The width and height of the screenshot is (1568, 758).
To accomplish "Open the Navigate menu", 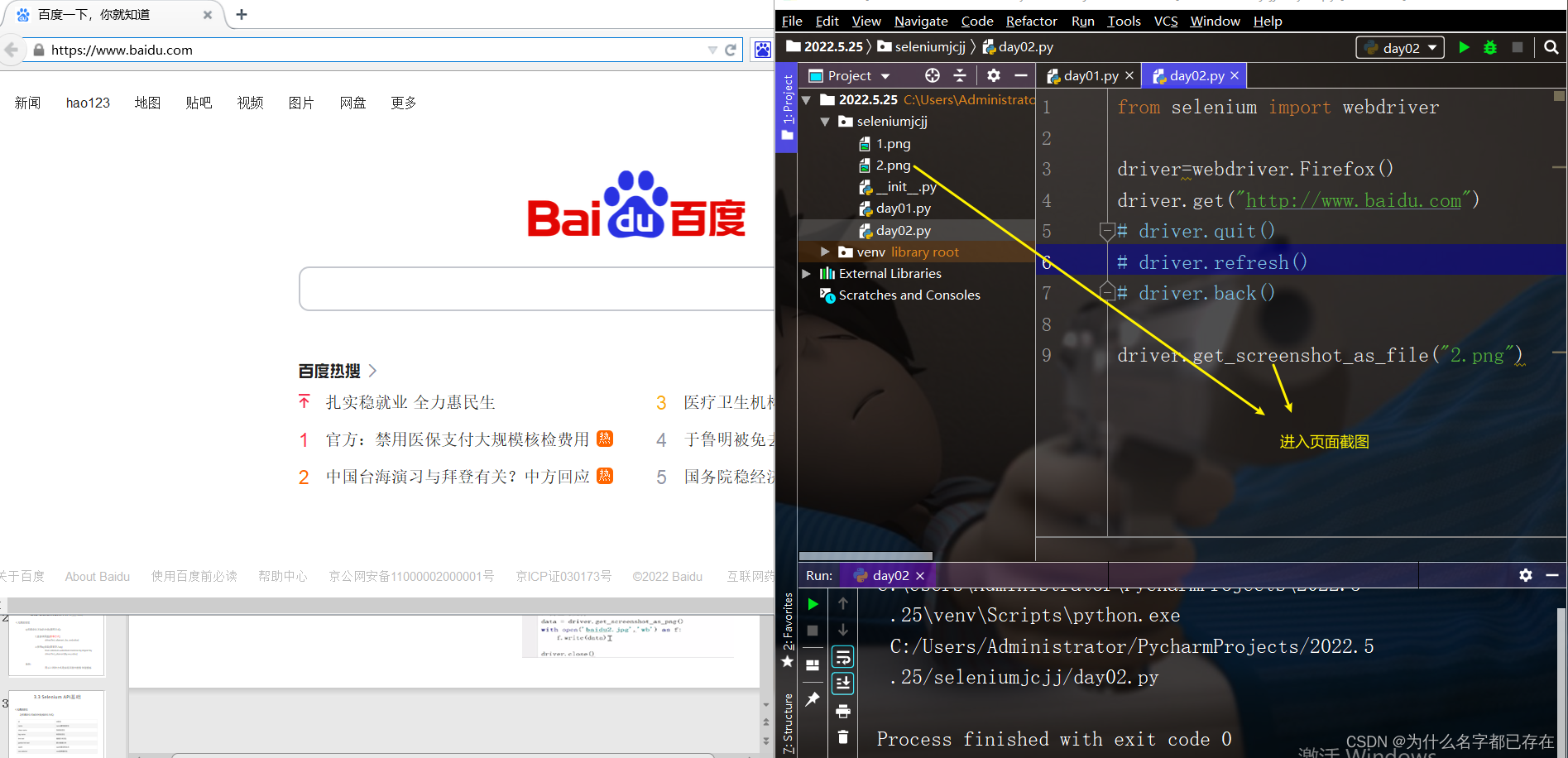I will [x=921, y=21].
